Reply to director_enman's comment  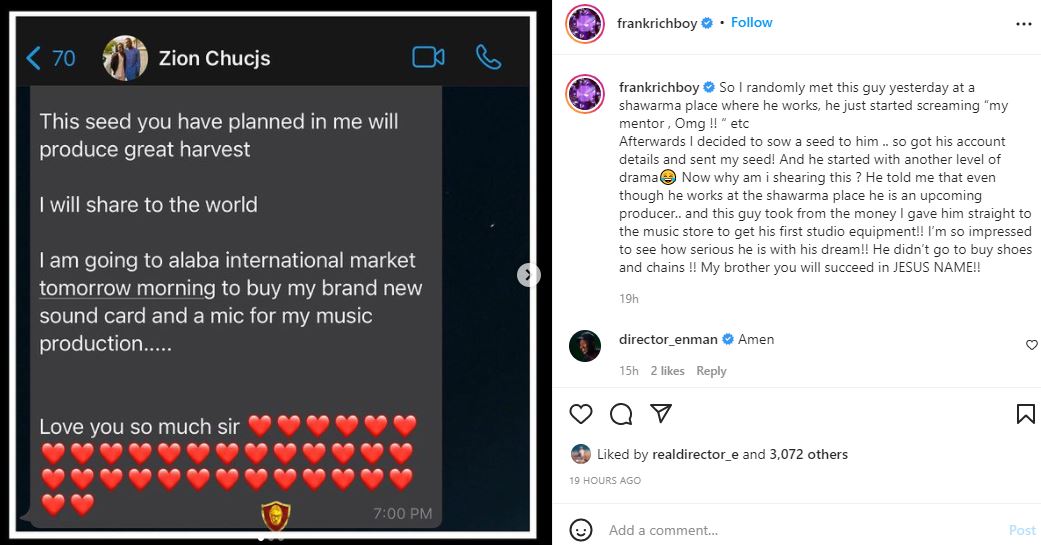[x=711, y=371]
